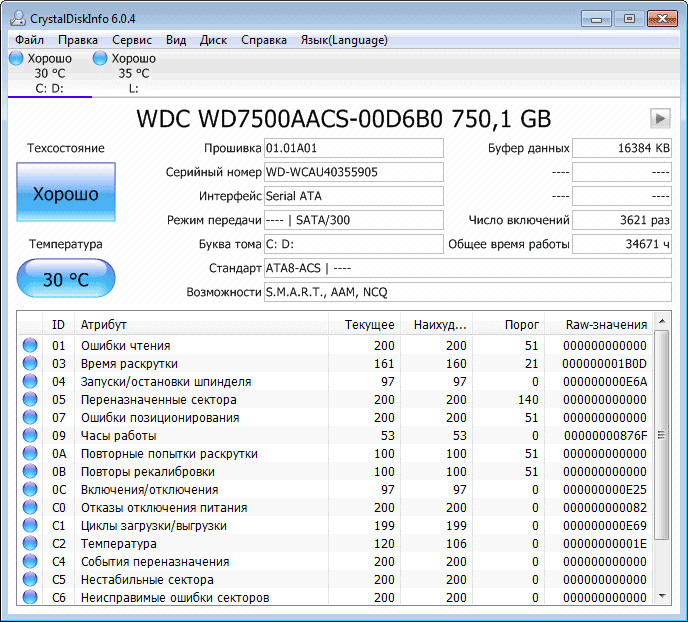The height and width of the screenshot is (622, 688).
Task: Click scrollbar down arrow in attribute list
Action: (662, 596)
